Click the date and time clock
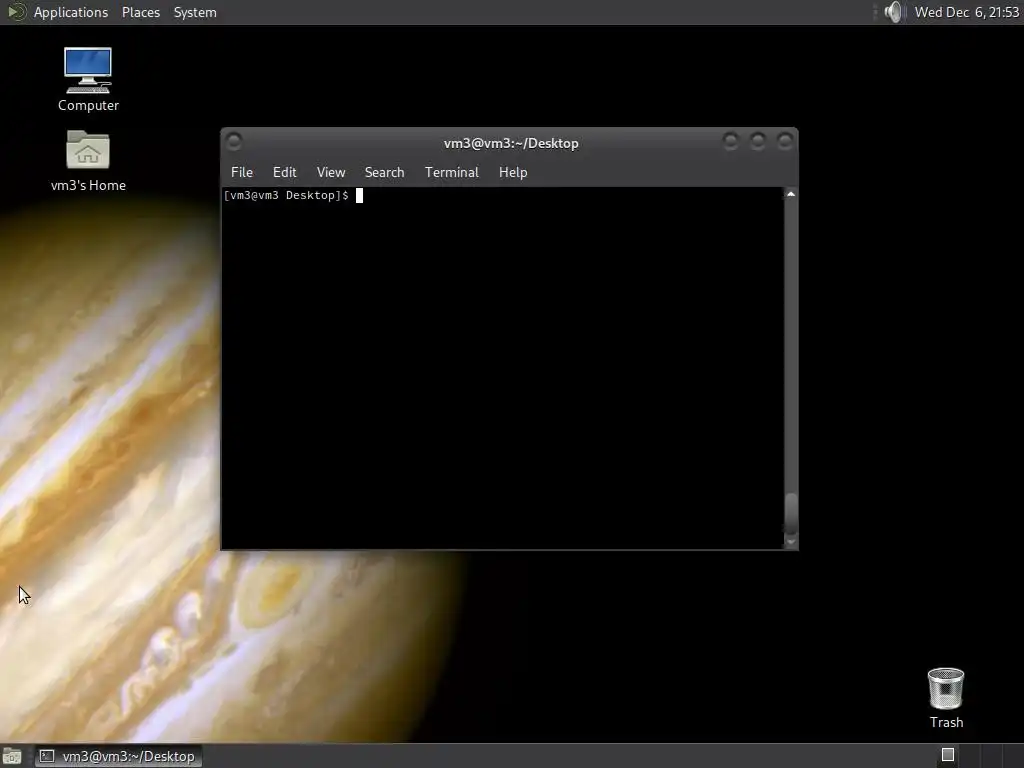 click(967, 12)
